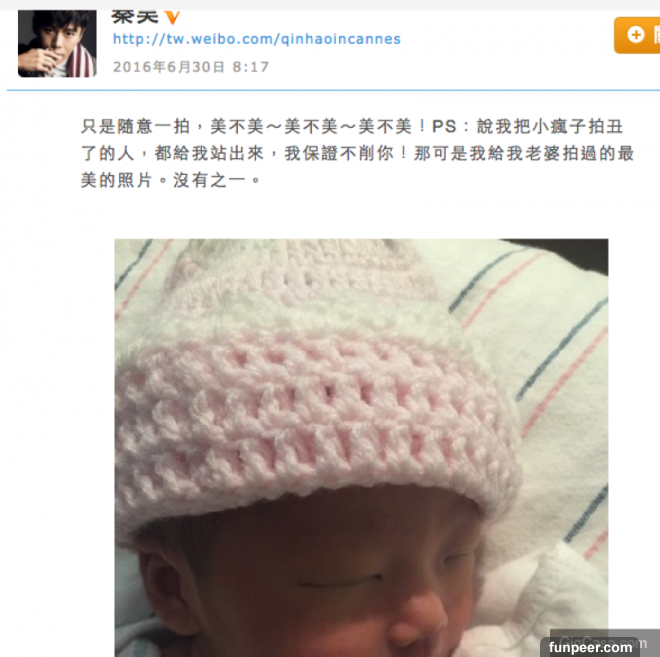Click the post line ending 拍過的最
The image size is (660, 657).
[357, 154]
